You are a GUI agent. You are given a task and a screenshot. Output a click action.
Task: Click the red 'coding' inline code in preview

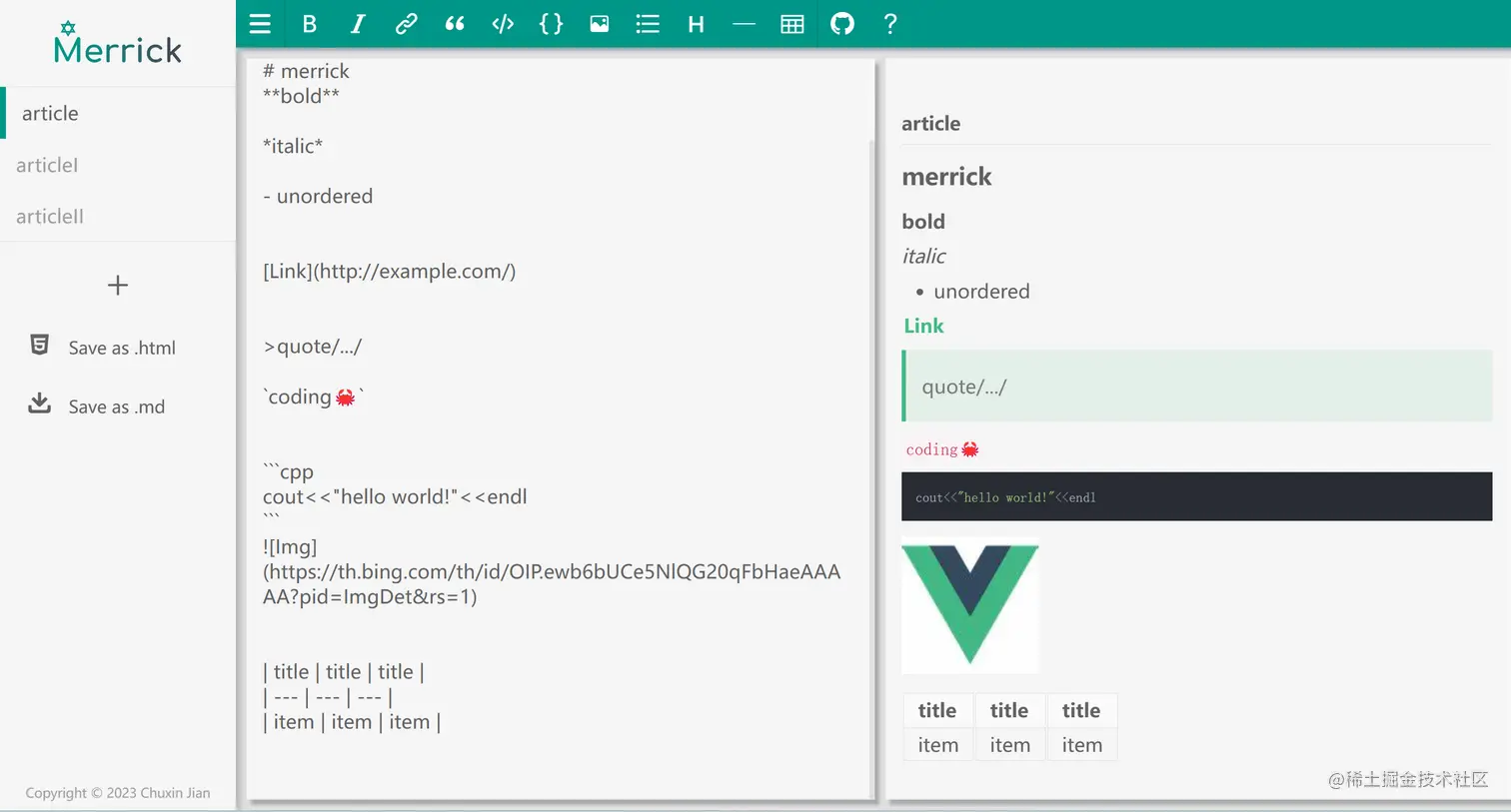pyautogui.click(x=942, y=449)
